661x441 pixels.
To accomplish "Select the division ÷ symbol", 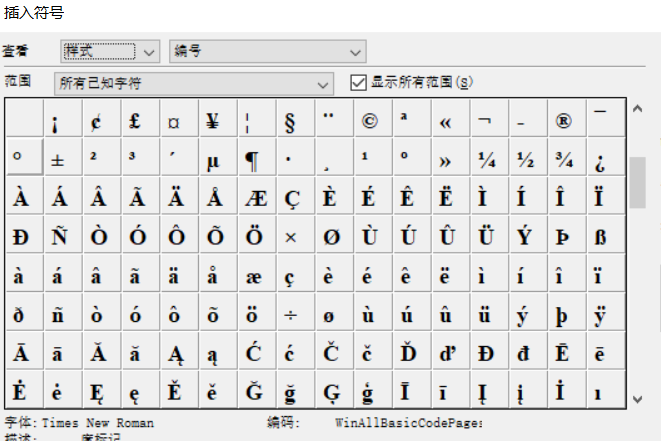I will 296,312.
